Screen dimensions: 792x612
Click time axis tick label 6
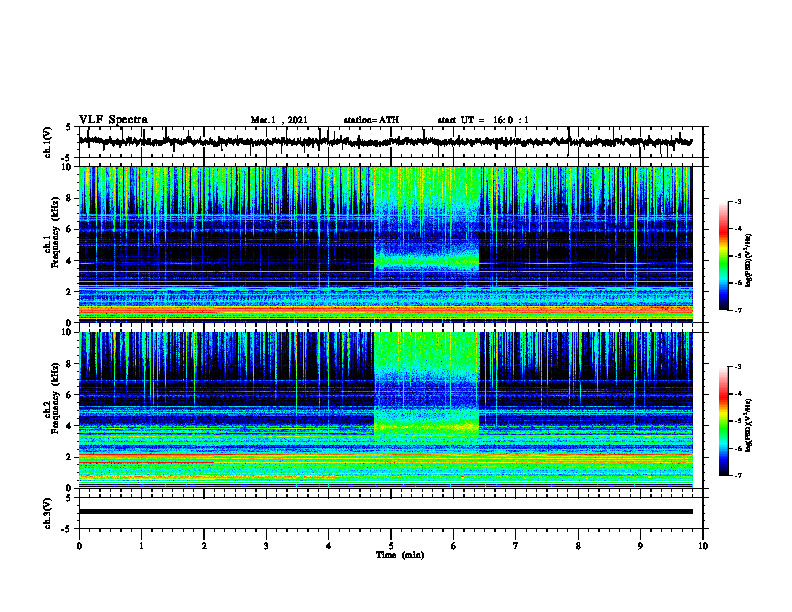(x=454, y=546)
